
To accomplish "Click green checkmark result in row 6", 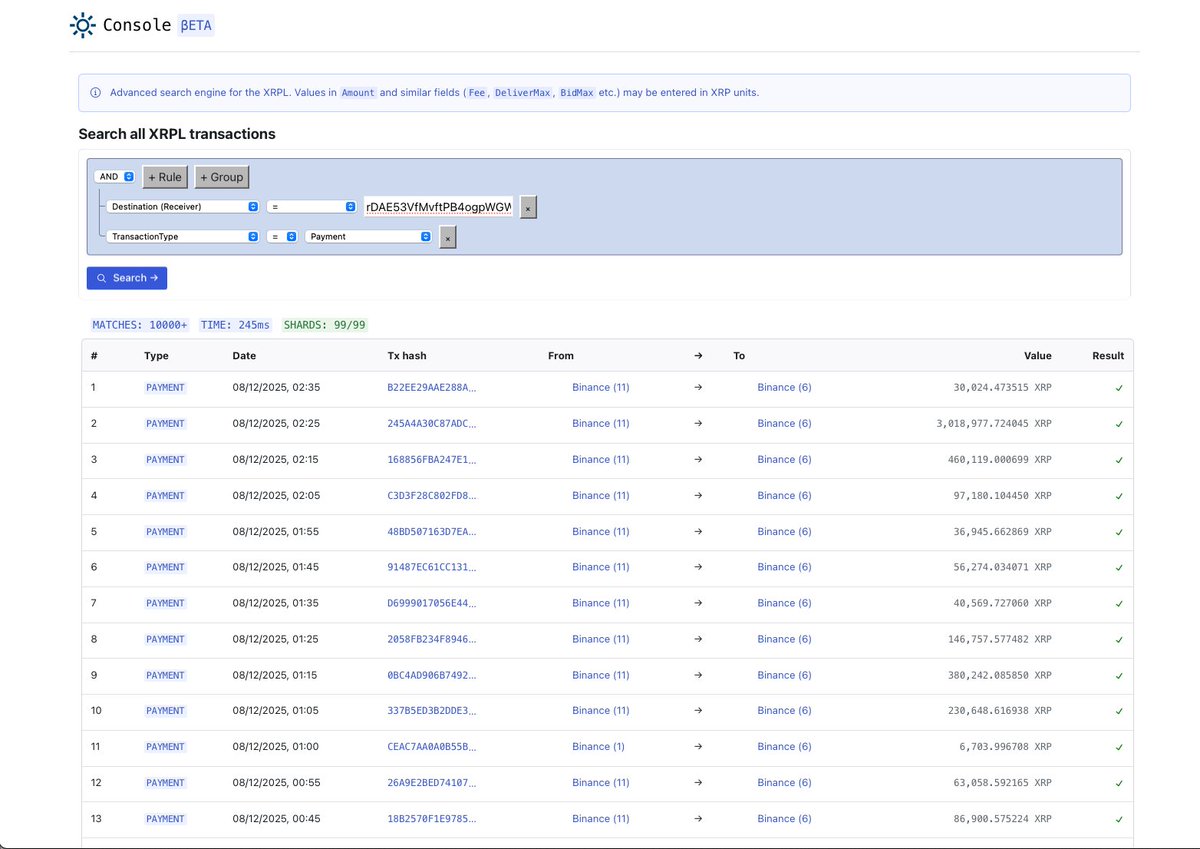I will [1119, 568].
